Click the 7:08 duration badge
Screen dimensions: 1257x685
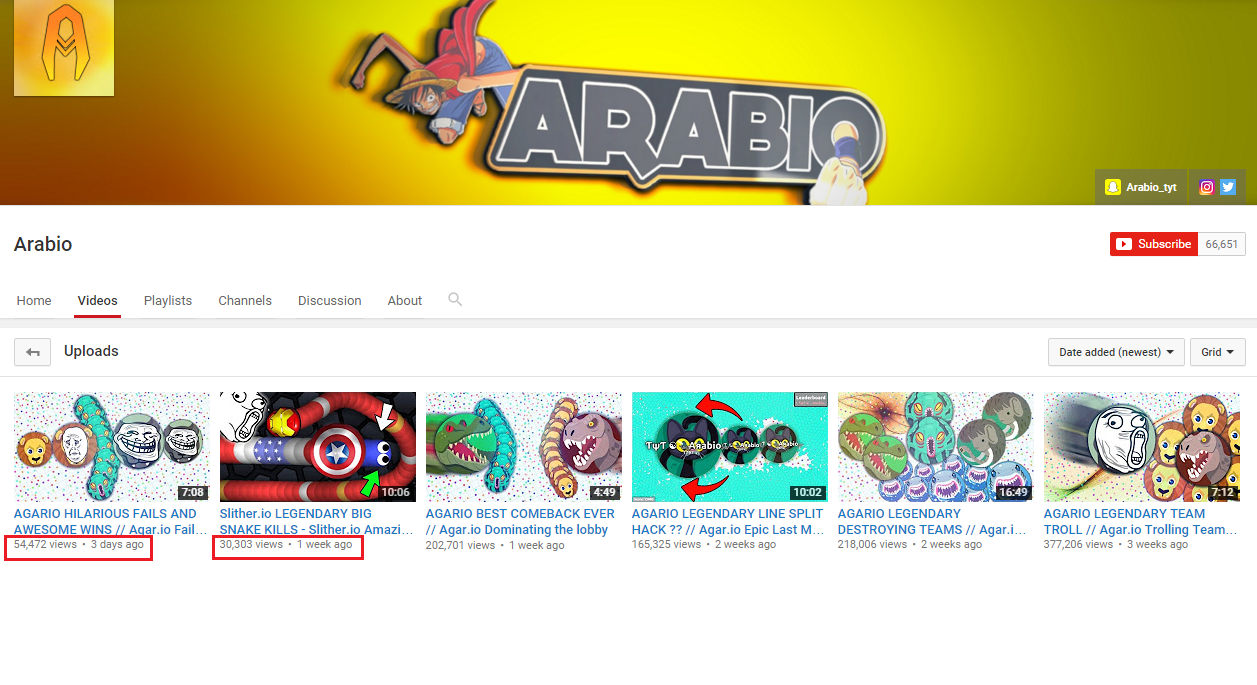click(192, 492)
